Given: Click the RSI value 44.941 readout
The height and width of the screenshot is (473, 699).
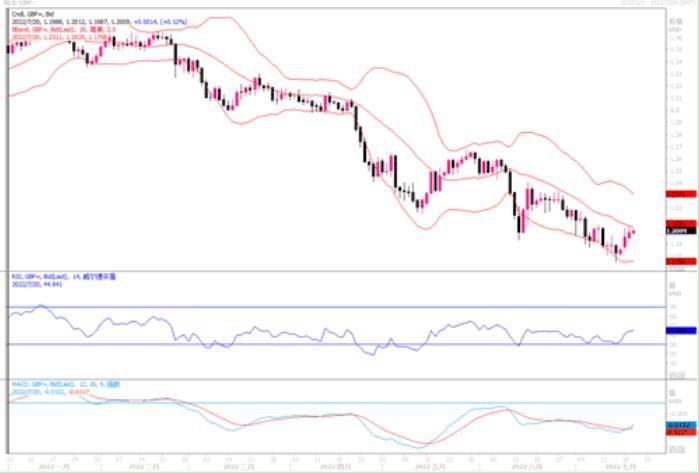Looking at the screenshot, I should tap(37, 284).
